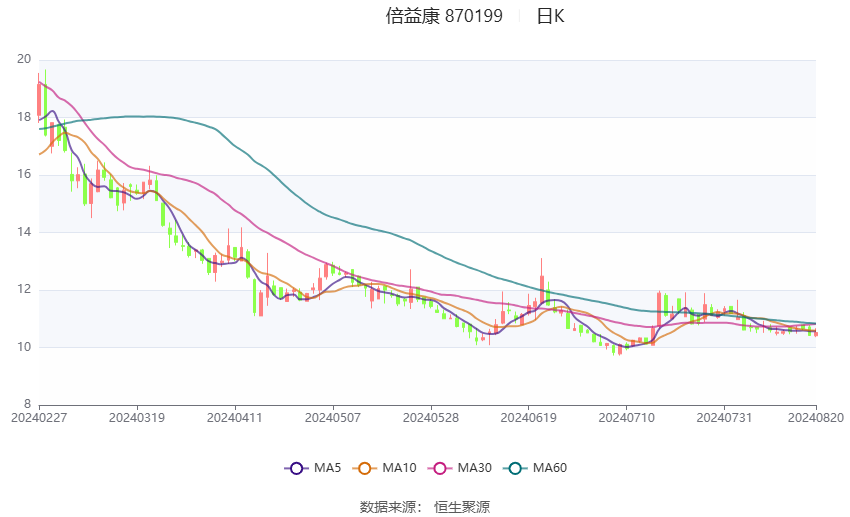
Task: Toggle the MA10 legend series
Action: click(x=384, y=468)
